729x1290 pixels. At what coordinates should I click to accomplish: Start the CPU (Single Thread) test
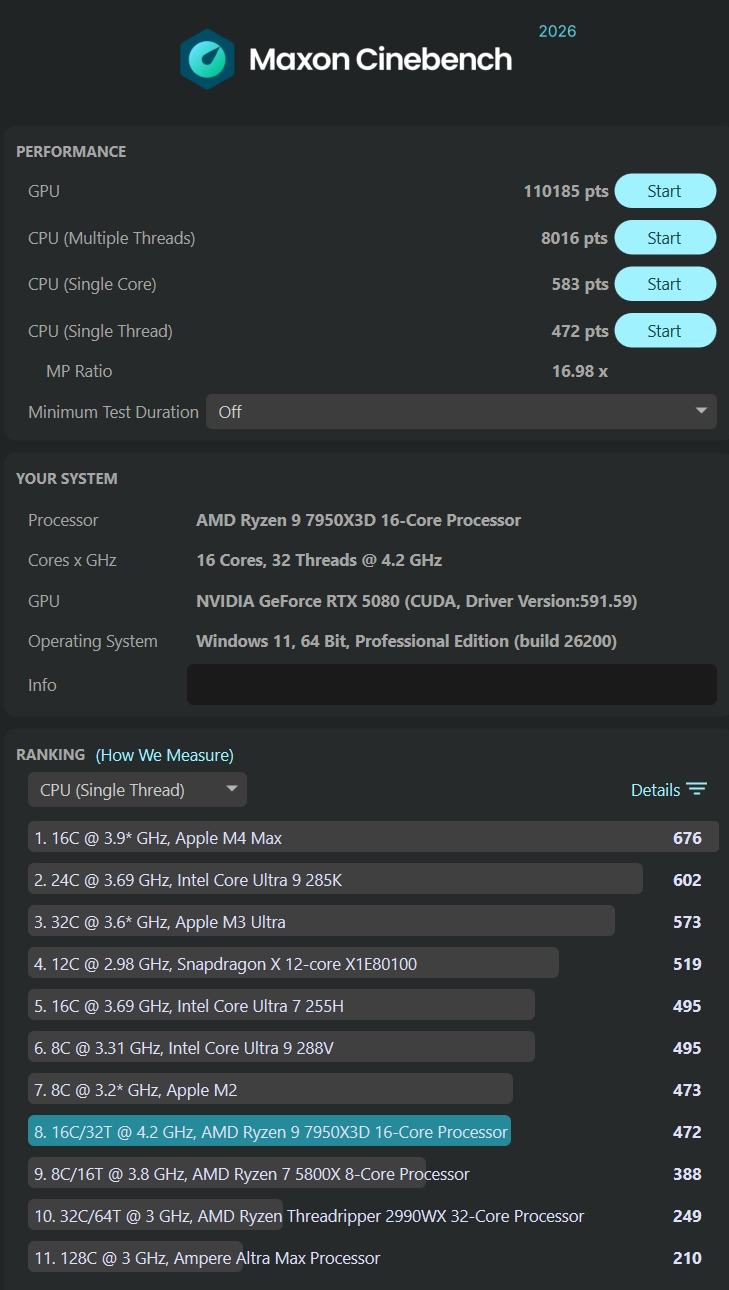(665, 330)
